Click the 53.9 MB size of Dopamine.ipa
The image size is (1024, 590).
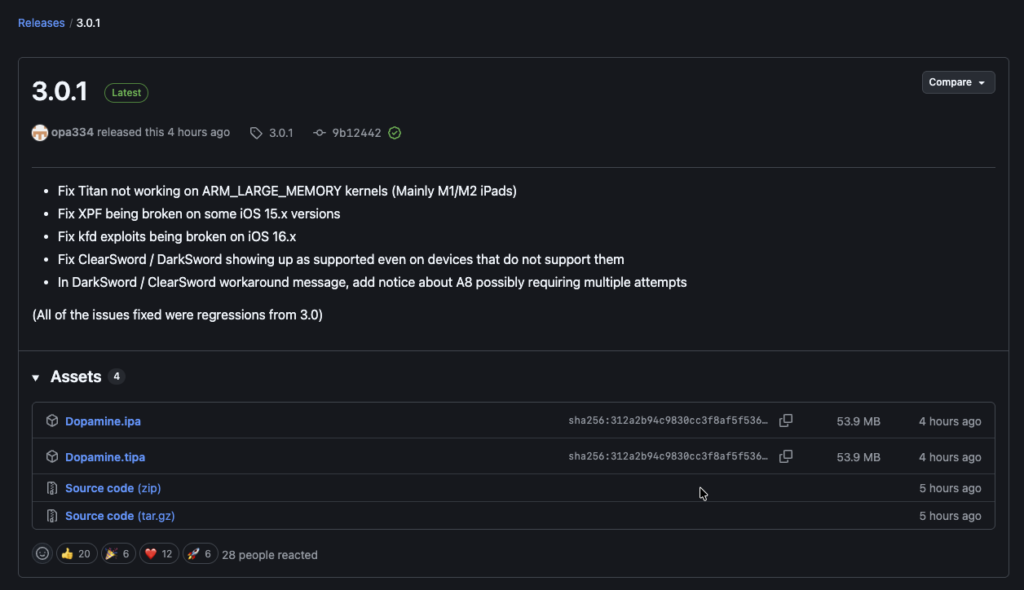[x=858, y=421]
